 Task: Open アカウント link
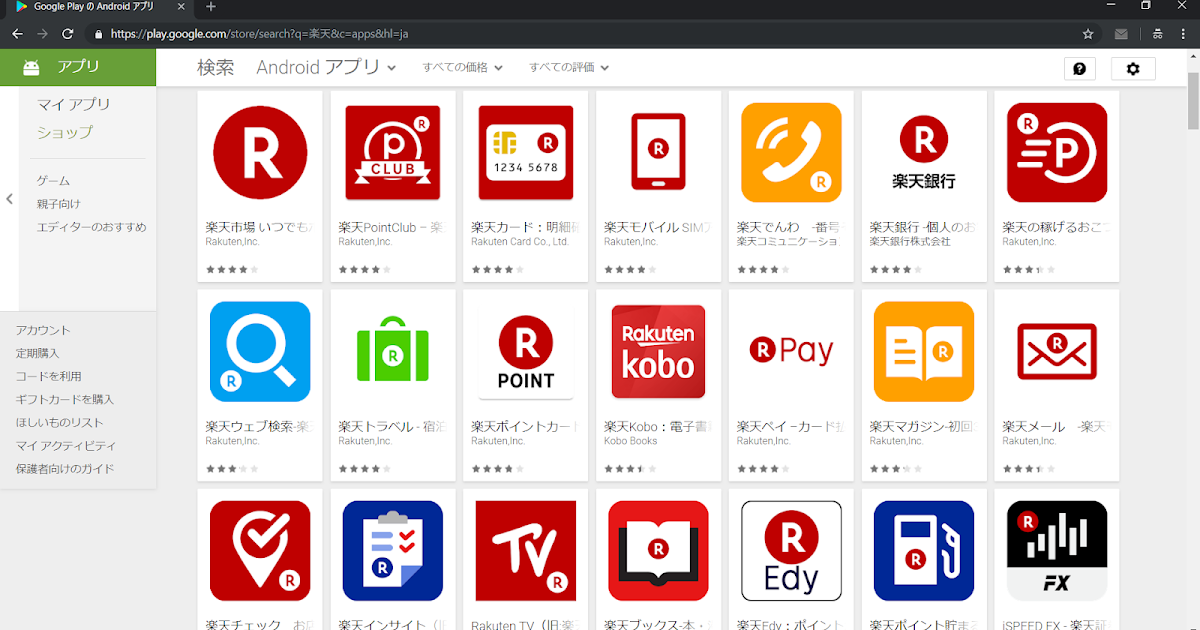point(43,330)
